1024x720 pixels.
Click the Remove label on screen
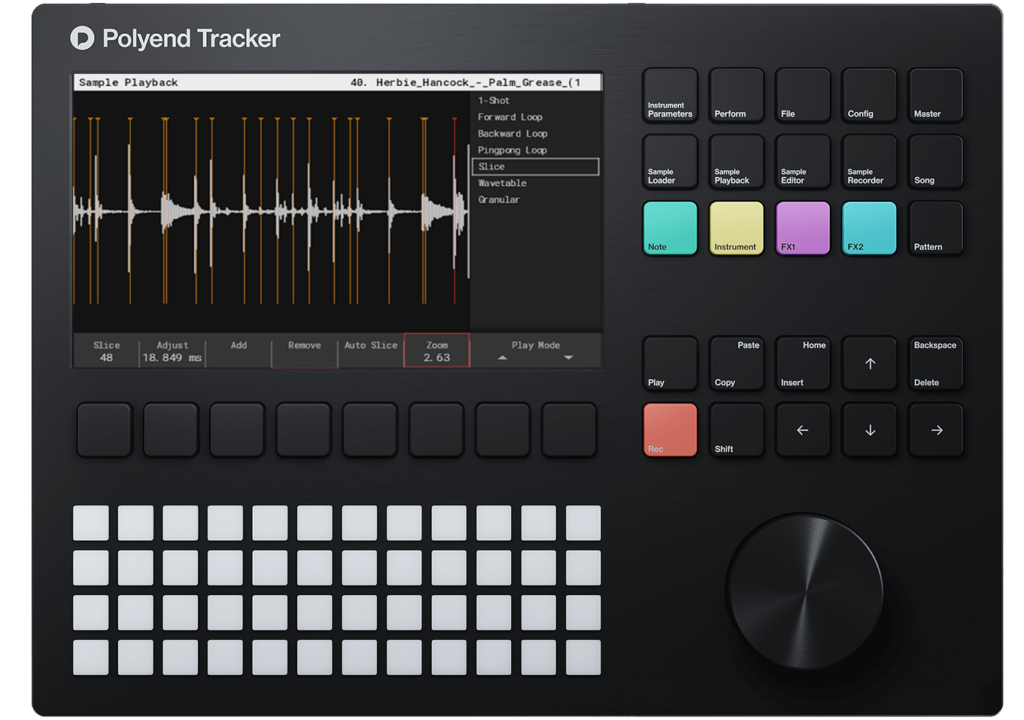coord(304,345)
